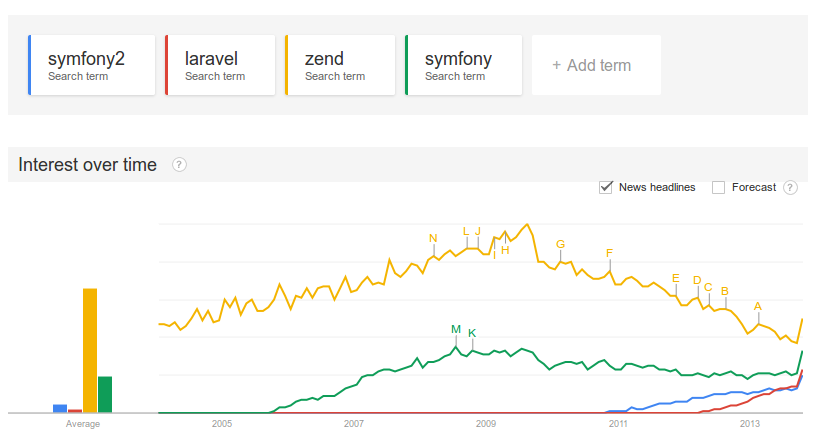Image resolution: width=819 pixels, height=439 pixels.
Task: Open news headline marker A
Action: tap(758, 306)
